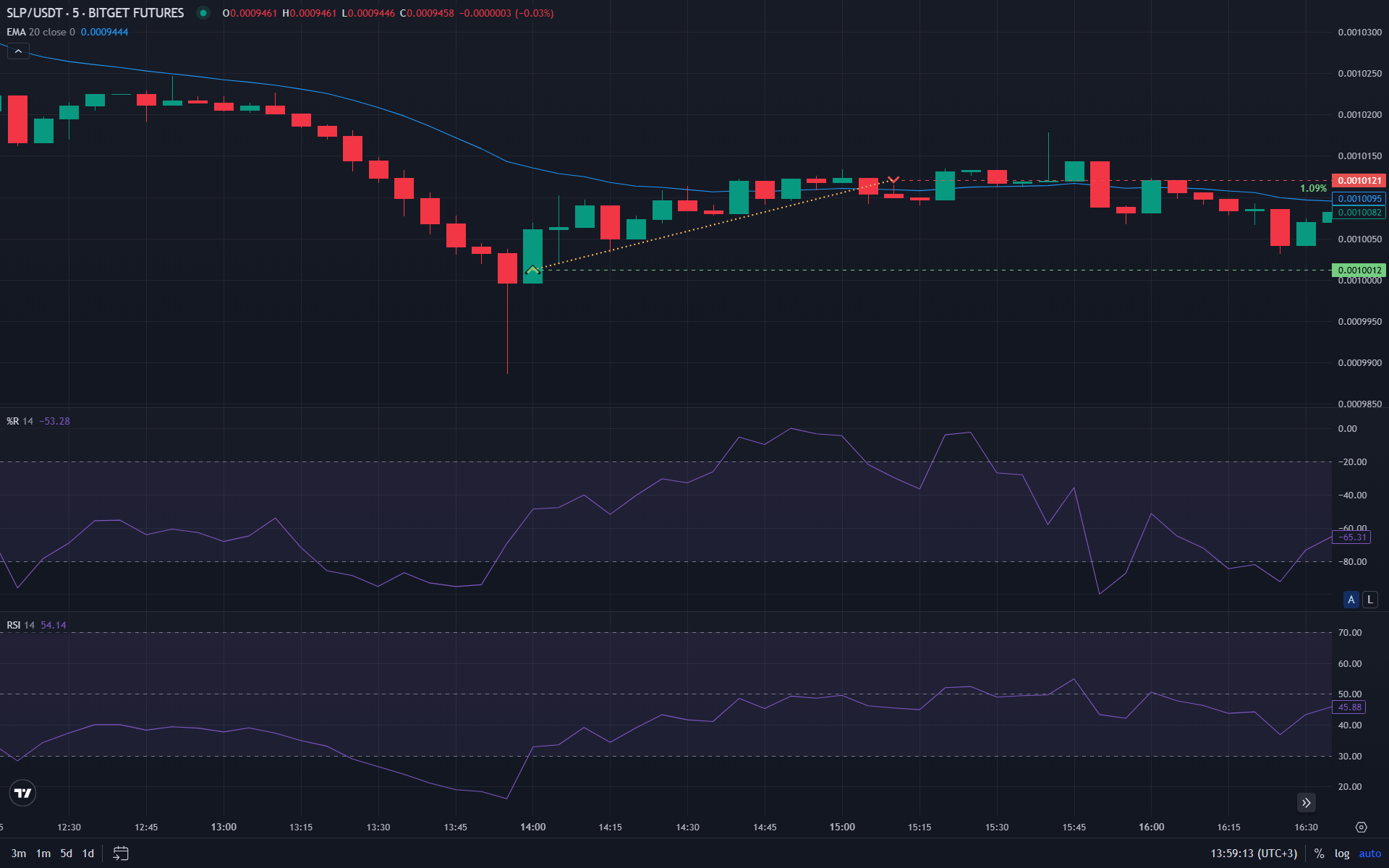This screenshot has width=1389, height=868.
Task: Select the 1d timeframe tab
Action: click(x=88, y=854)
